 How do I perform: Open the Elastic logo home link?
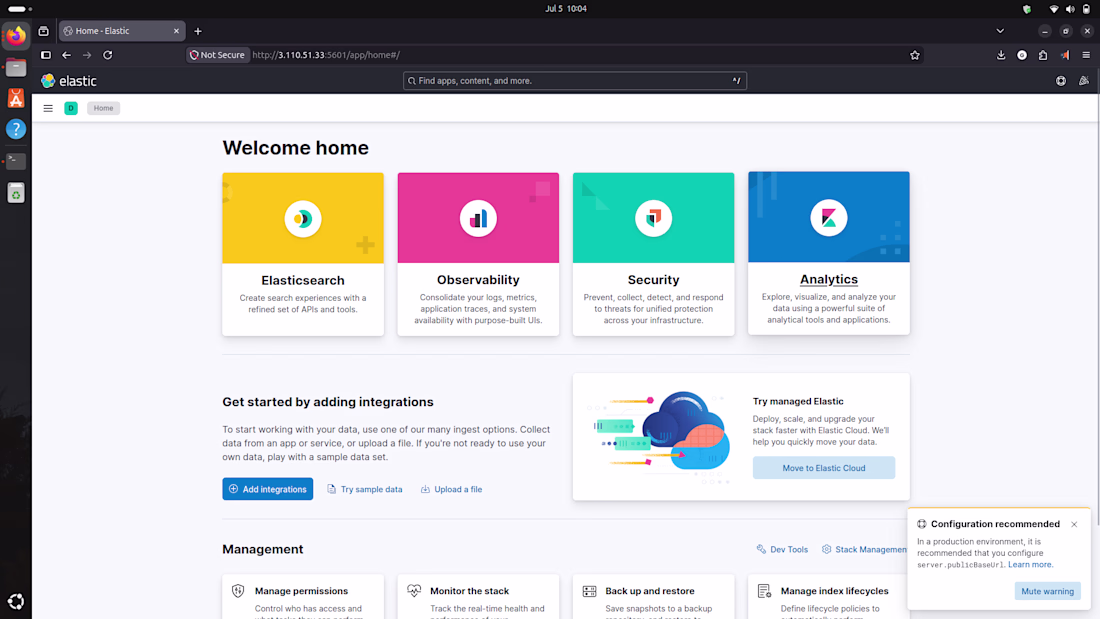pos(69,81)
